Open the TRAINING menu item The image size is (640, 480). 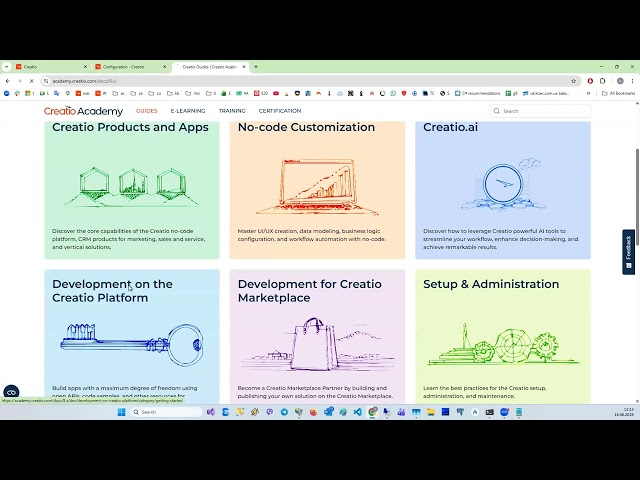[x=232, y=111]
